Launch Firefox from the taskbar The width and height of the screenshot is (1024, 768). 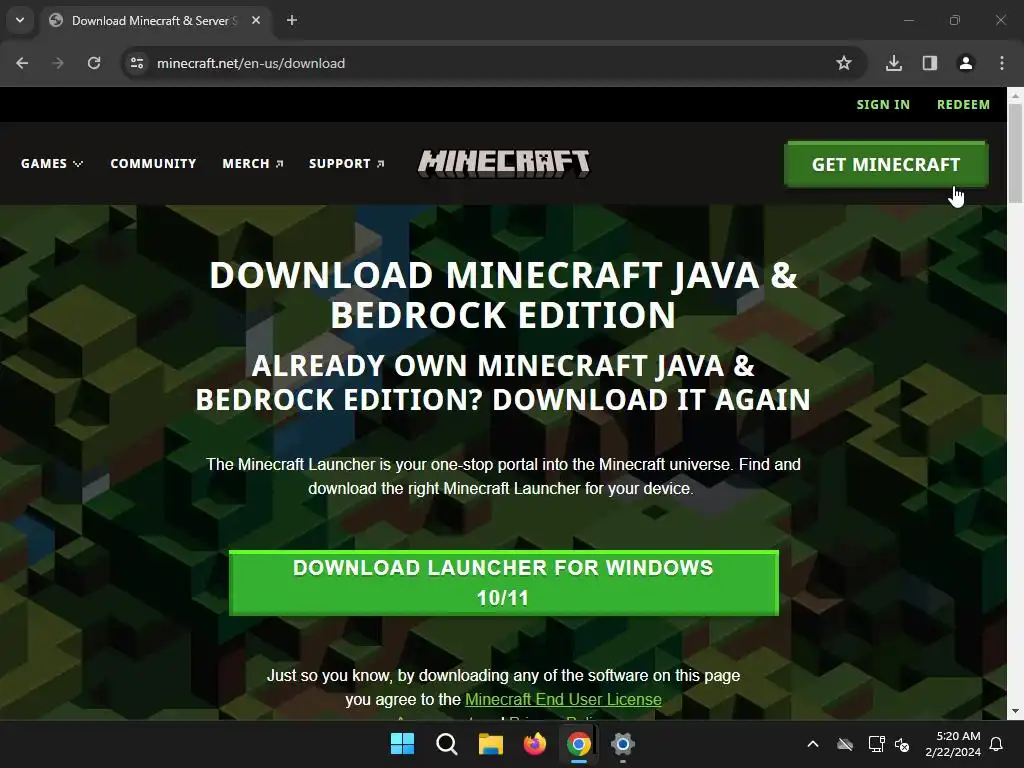click(x=535, y=744)
